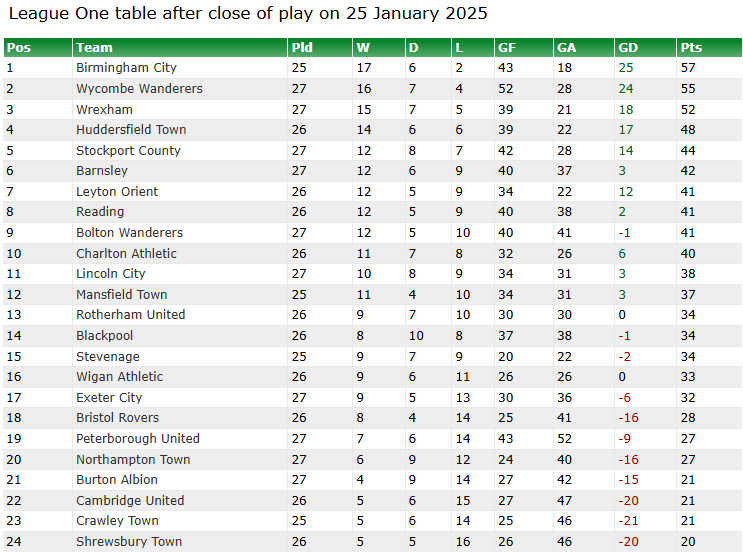Viewport: 743px width, 552px height.
Task: Click Rotherham United team name
Action: (131, 315)
